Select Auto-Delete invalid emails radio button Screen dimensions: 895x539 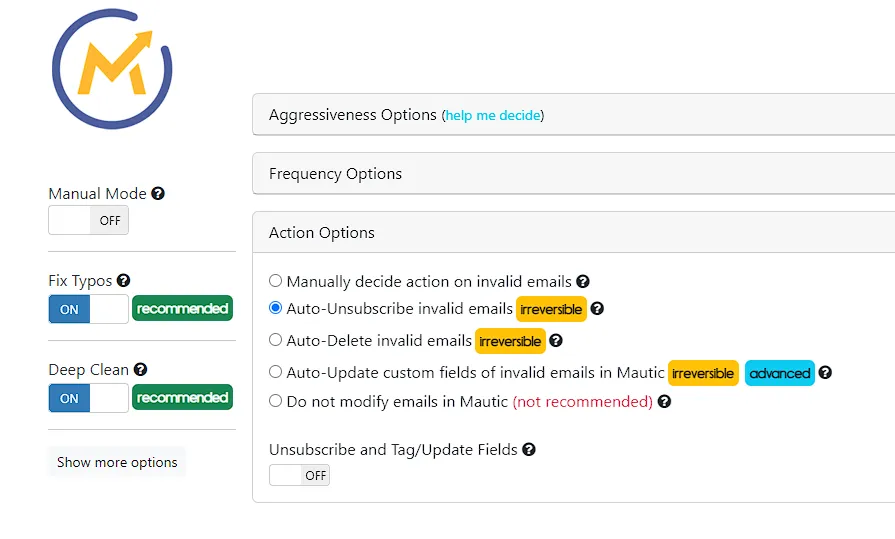(x=276, y=340)
